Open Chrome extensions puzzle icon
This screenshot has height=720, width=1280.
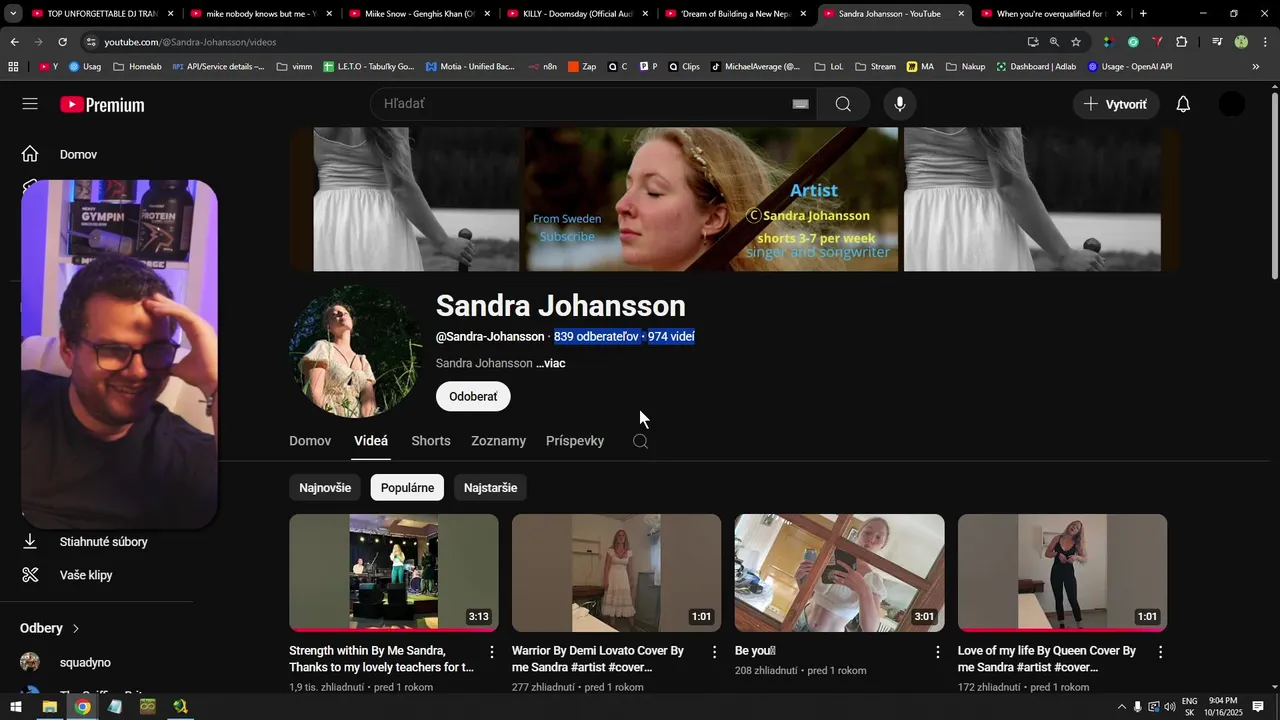[x=1181, y=42]
